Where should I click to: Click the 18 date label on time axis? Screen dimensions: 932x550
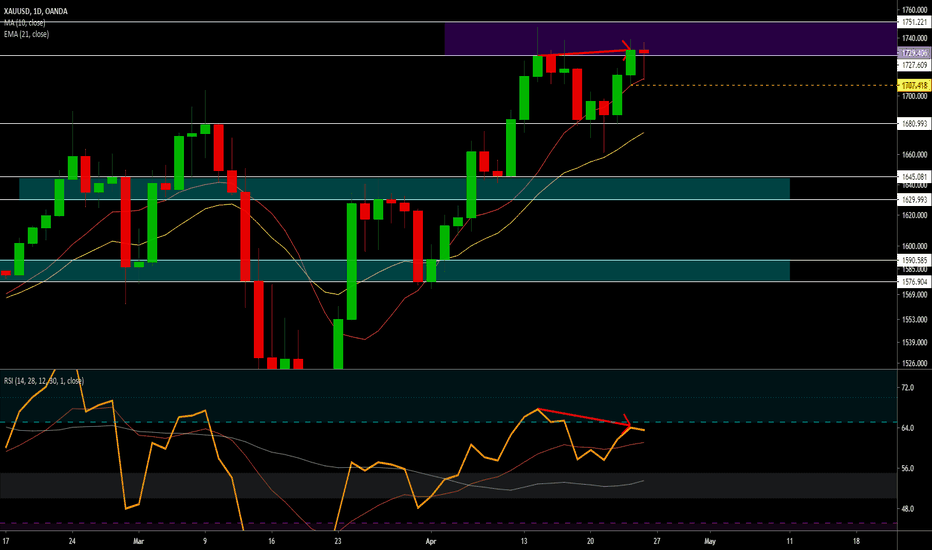coord(856,542)
